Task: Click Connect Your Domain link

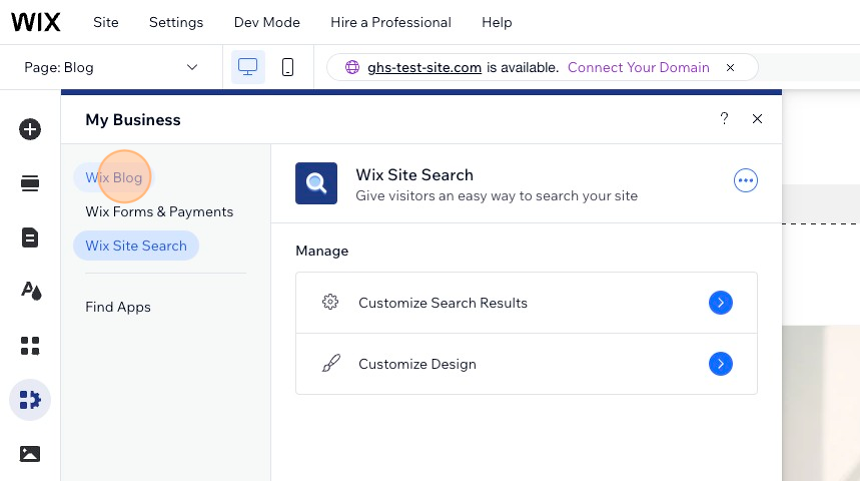Action: click(638, 68)
